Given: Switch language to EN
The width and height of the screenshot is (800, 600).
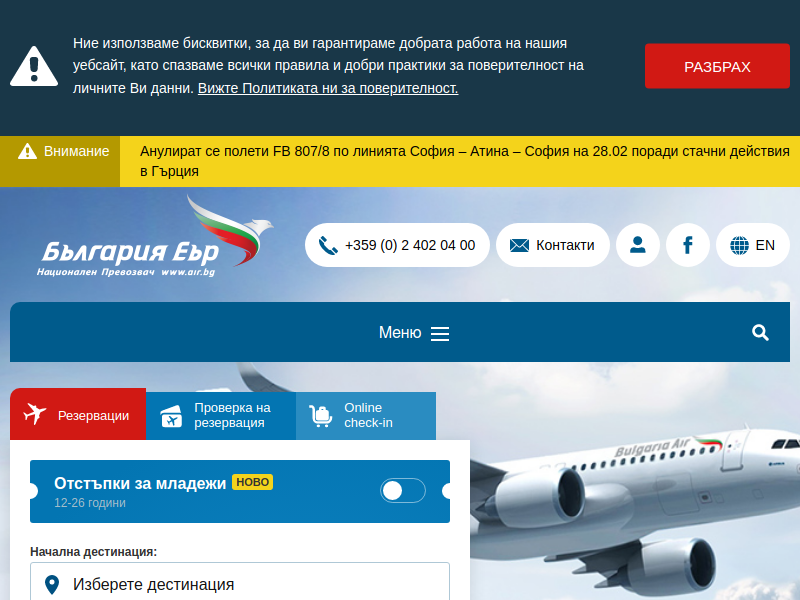Looking at the screenshot, I should [x=753, y=245].
